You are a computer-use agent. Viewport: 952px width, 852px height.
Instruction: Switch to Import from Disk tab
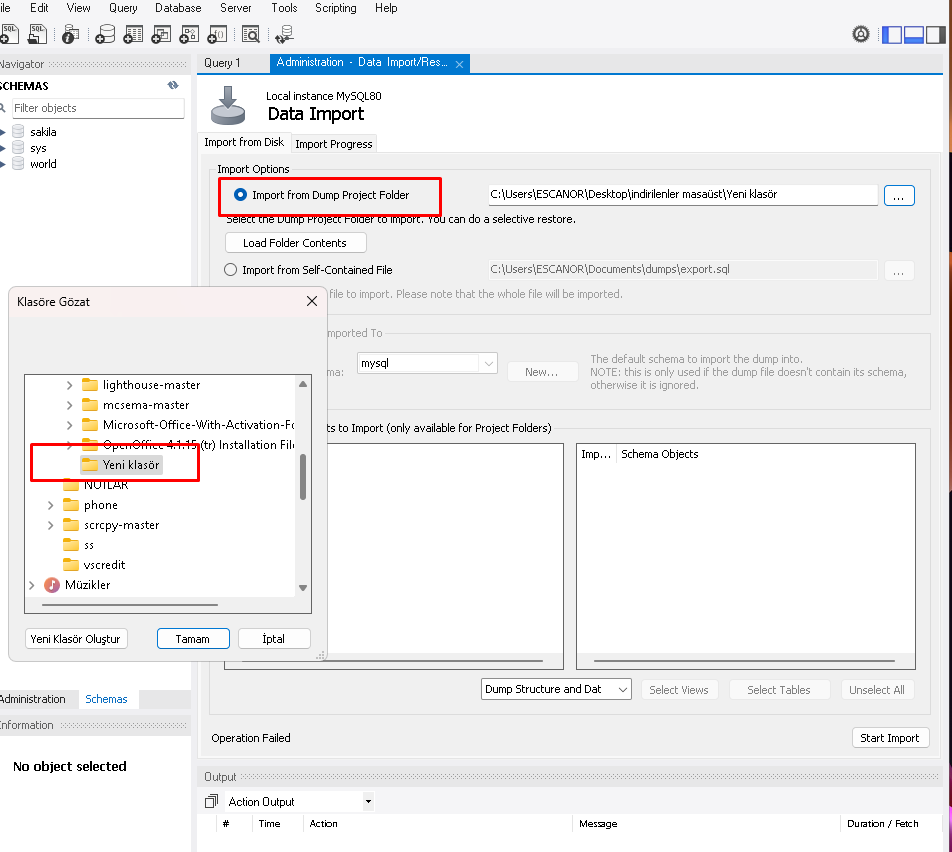coord(244,142)
